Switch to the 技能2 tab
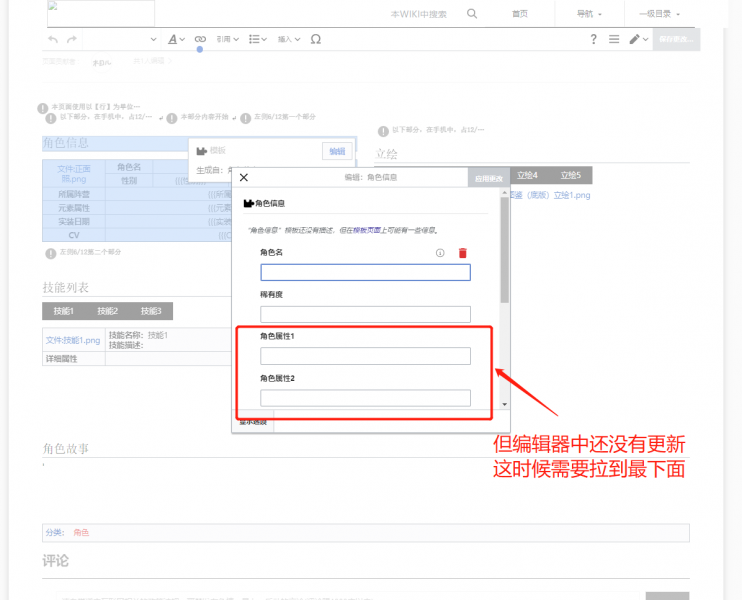This screenshot has height=600, width=742. pos(107,311)
